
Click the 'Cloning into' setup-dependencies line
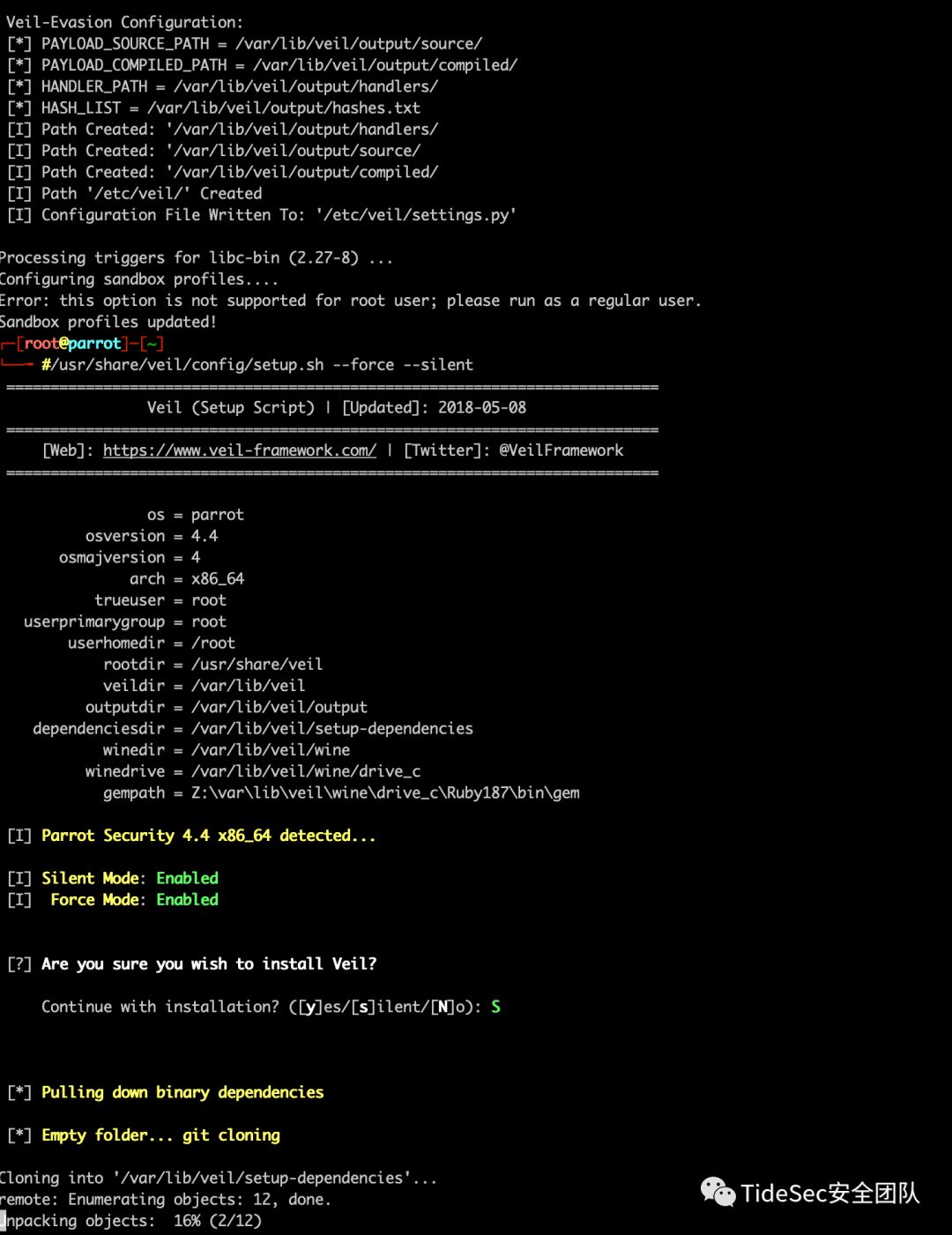tap(219, 1179)
